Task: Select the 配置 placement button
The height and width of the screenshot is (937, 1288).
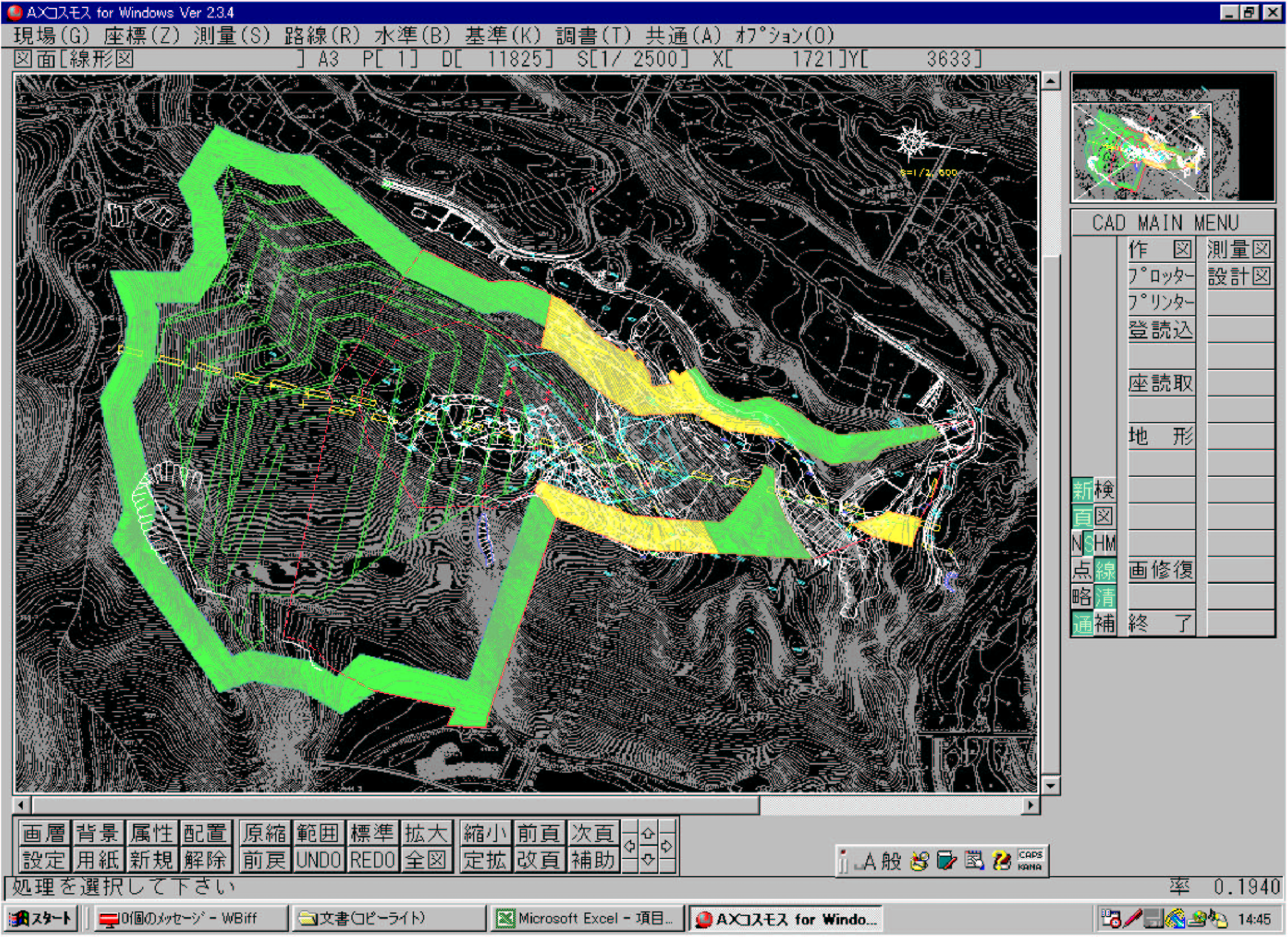Action: point(205,833)
